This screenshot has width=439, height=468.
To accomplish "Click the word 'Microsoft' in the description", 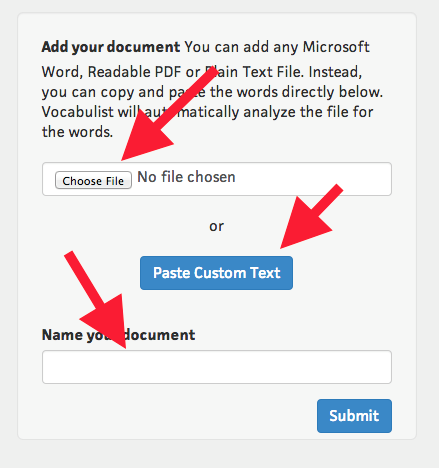I will [x=336, y=47].
